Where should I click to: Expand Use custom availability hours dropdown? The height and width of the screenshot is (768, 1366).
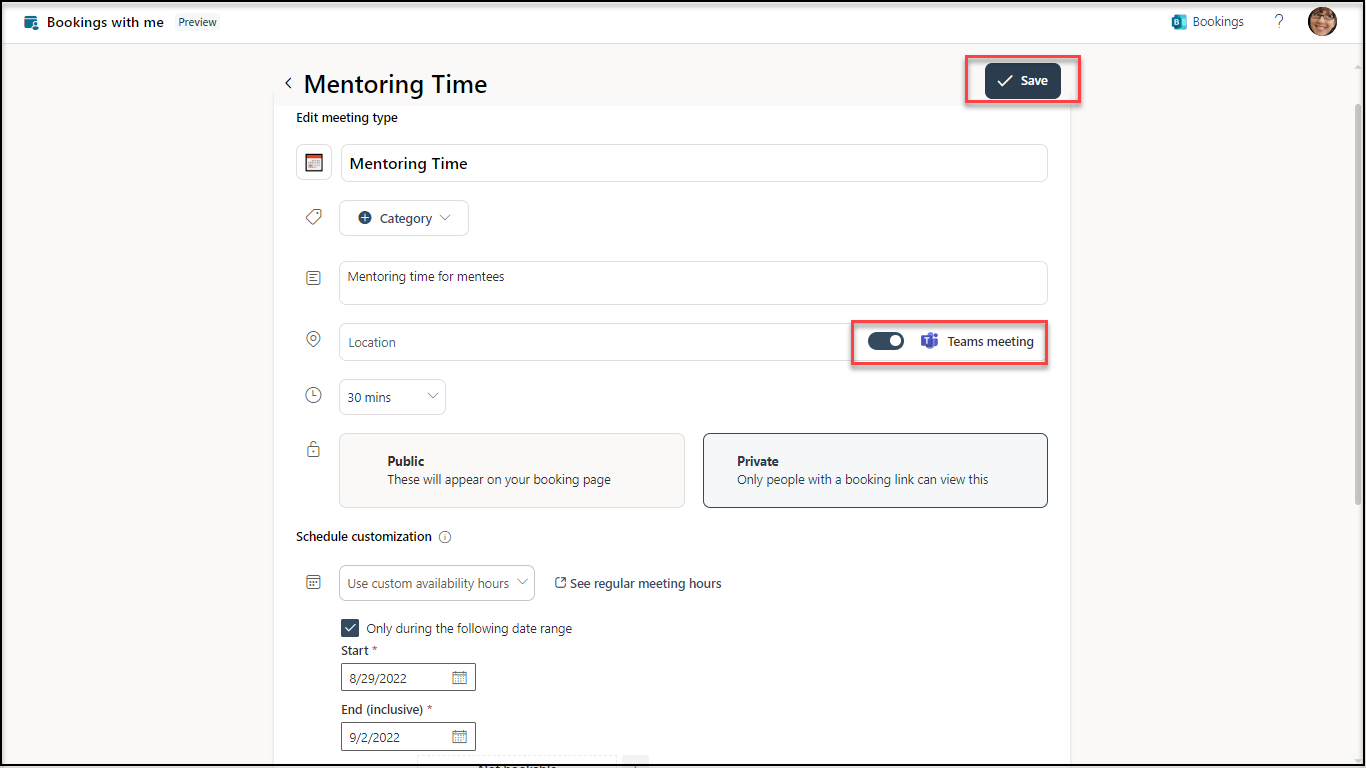[437, 583]
